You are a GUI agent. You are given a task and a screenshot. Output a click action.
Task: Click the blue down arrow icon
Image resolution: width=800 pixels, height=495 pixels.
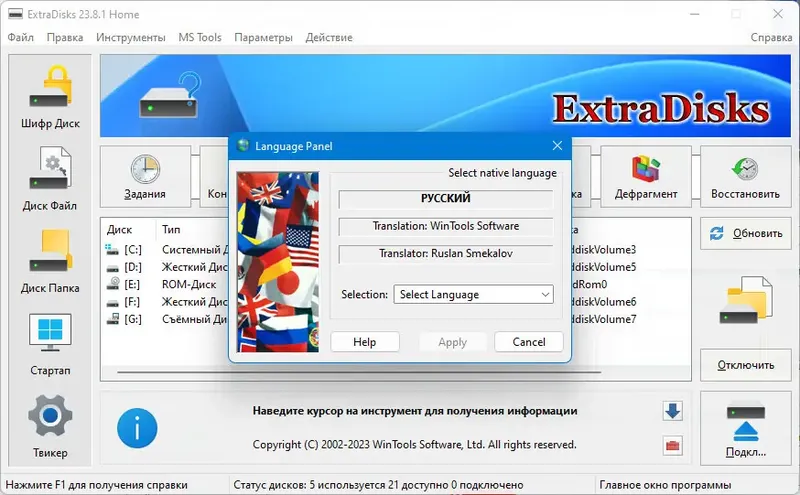673,411
